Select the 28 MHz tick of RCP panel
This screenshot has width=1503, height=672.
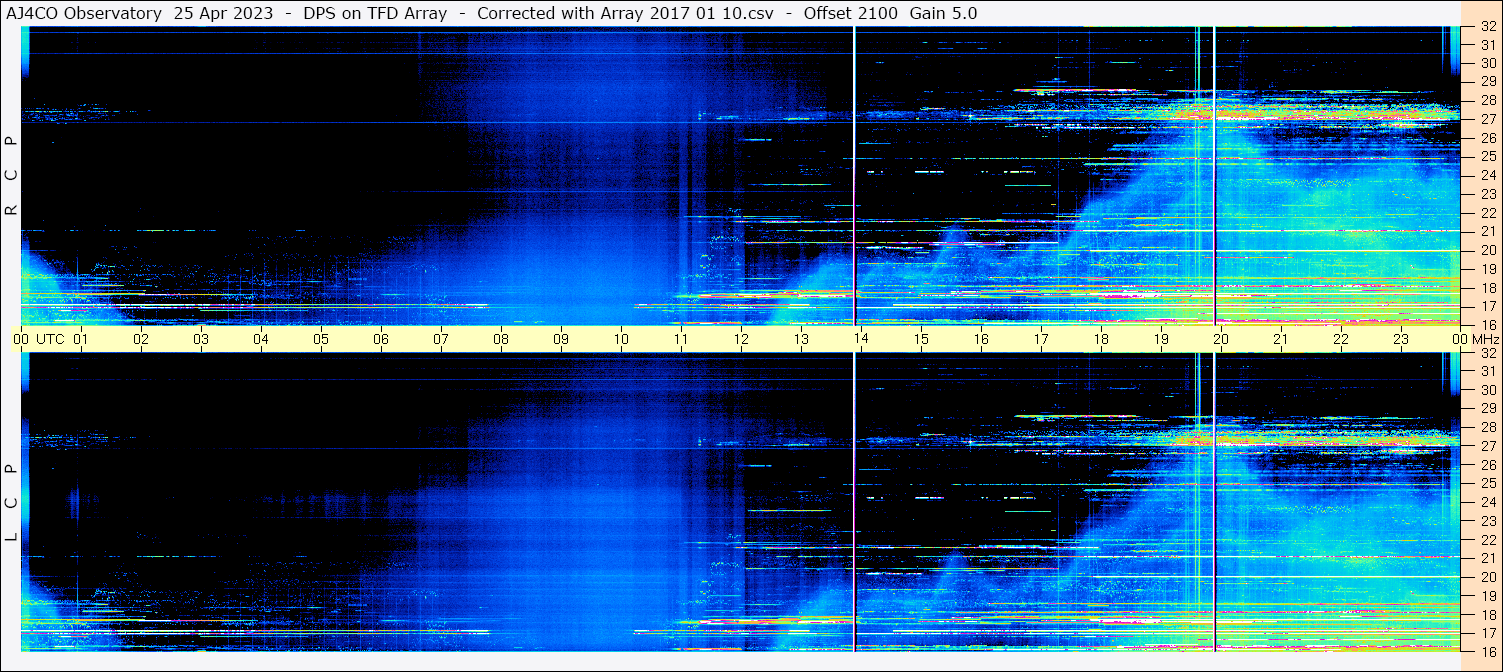pyautogui.click(x=1488, y=100)
